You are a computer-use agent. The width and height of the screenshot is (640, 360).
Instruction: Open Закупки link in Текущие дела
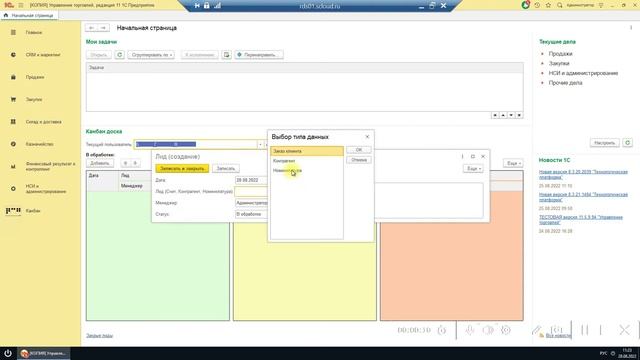[x=559, y=63]
